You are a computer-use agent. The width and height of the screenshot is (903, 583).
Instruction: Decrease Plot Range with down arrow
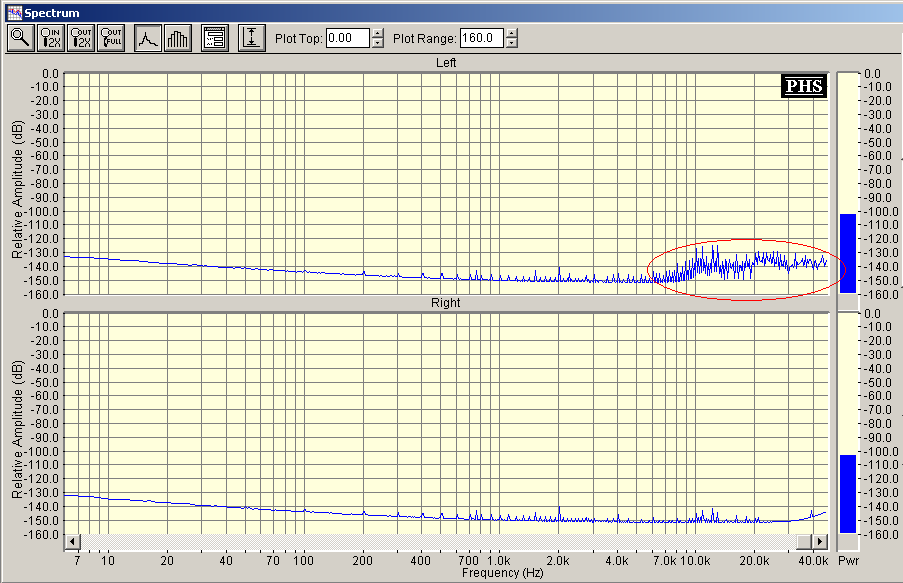coord(512,44)
